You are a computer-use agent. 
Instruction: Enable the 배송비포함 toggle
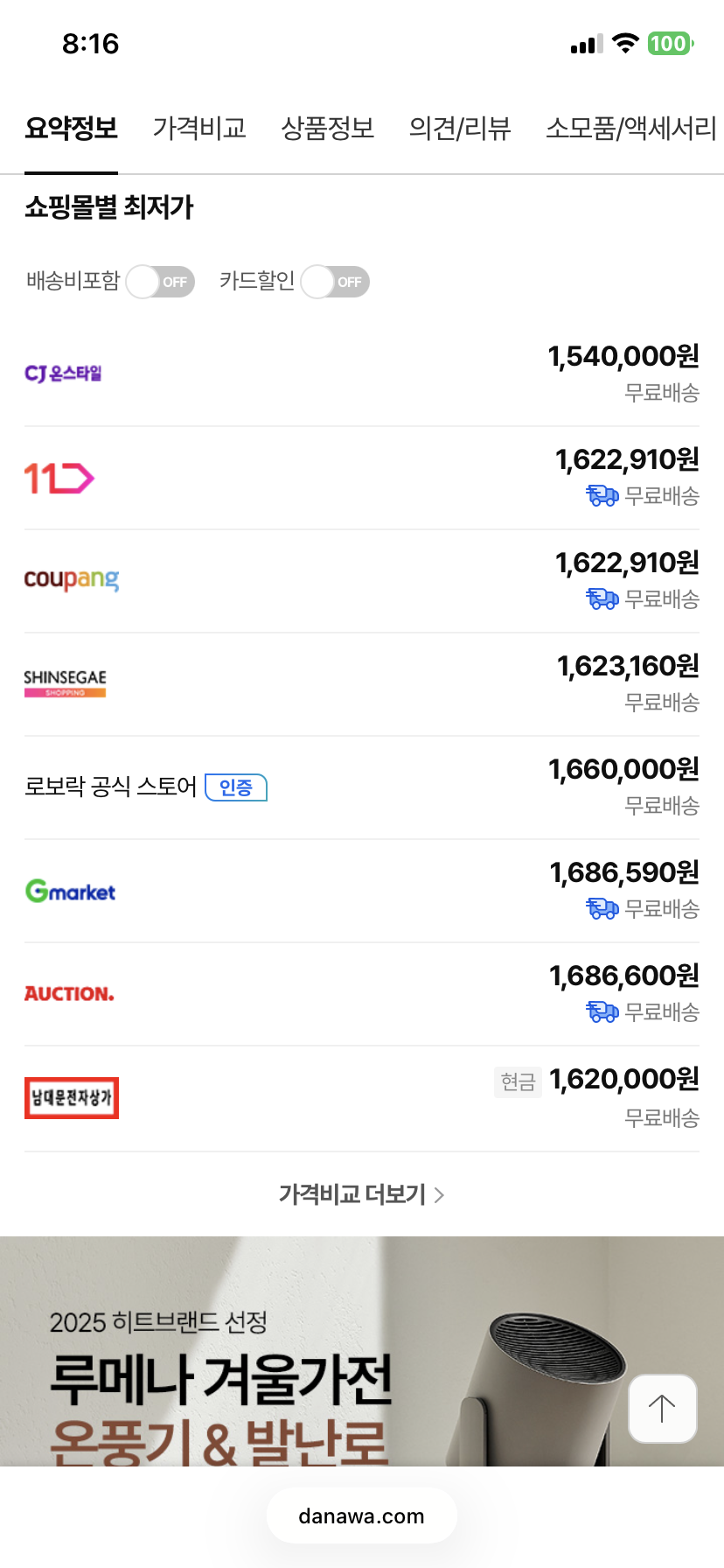point(160,282)
